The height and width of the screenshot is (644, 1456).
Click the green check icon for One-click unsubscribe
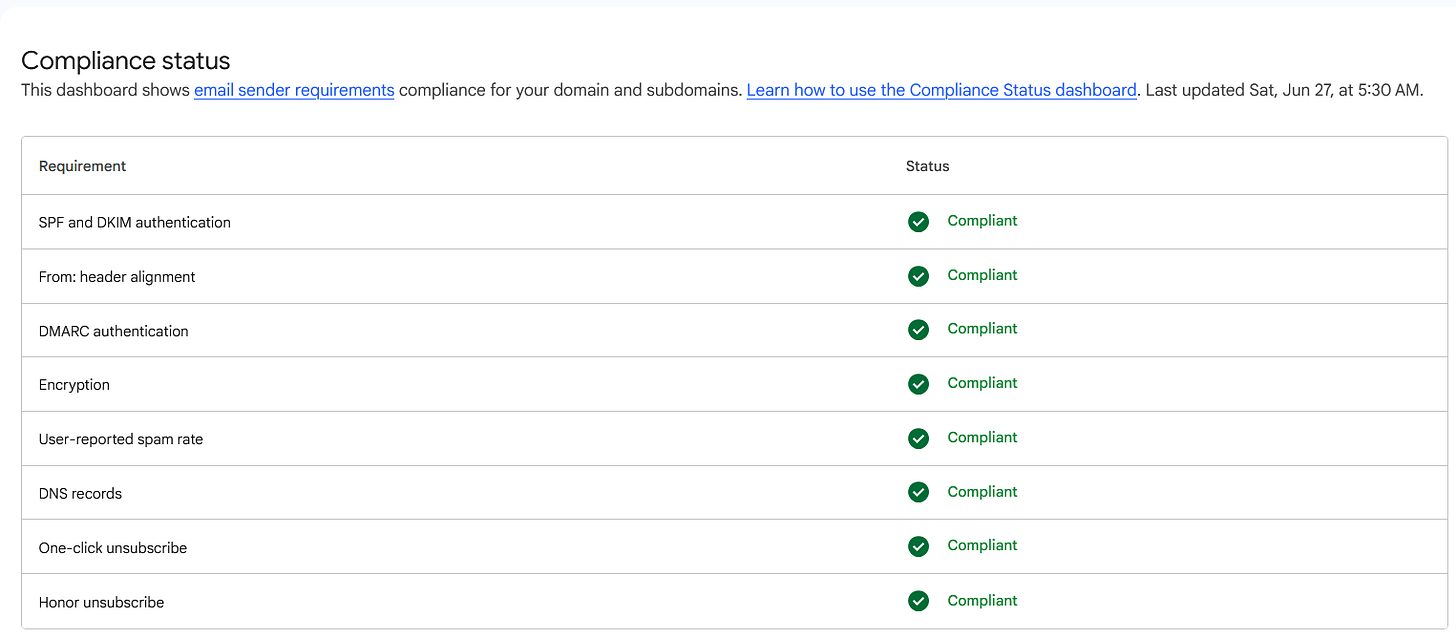[x=918, y=547]
